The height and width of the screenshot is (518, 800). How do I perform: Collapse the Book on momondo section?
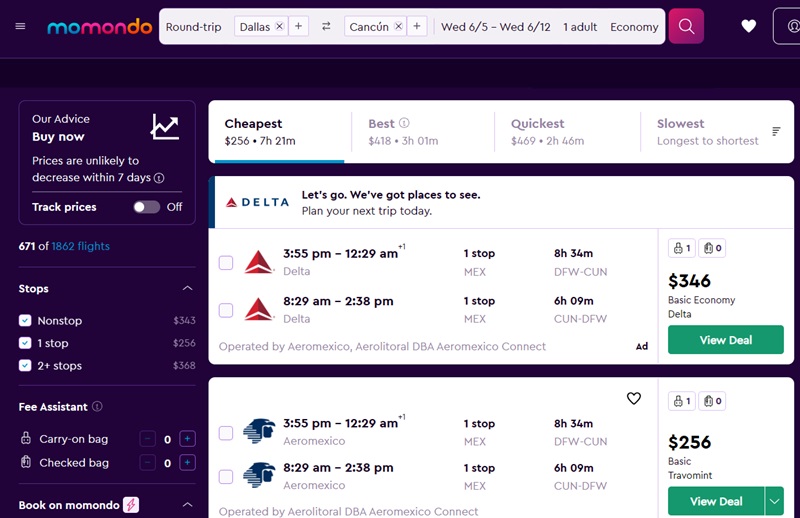(x=188, y=505)
